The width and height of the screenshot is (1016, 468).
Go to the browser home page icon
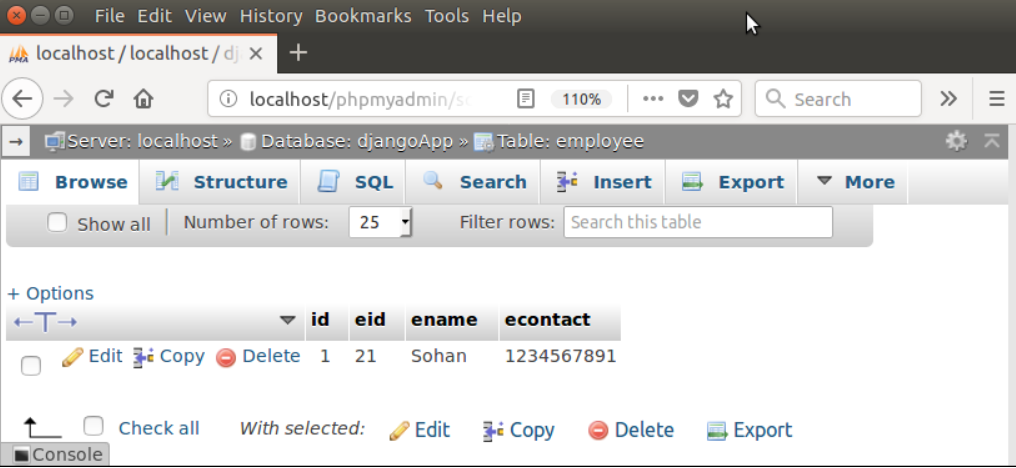143,99
